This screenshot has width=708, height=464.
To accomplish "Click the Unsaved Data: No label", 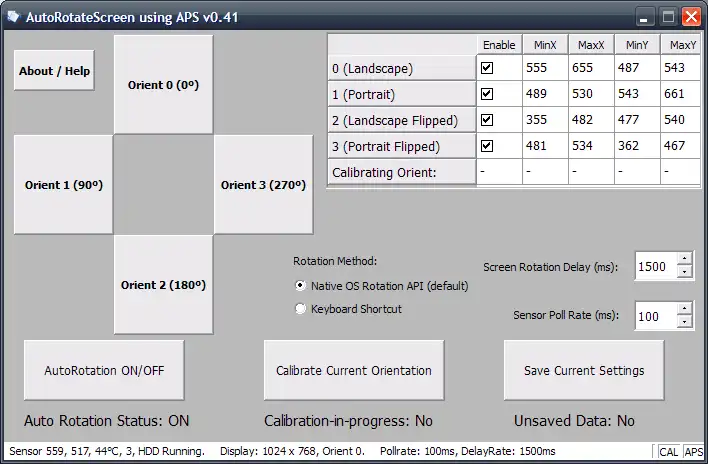I will coord(574,421).
